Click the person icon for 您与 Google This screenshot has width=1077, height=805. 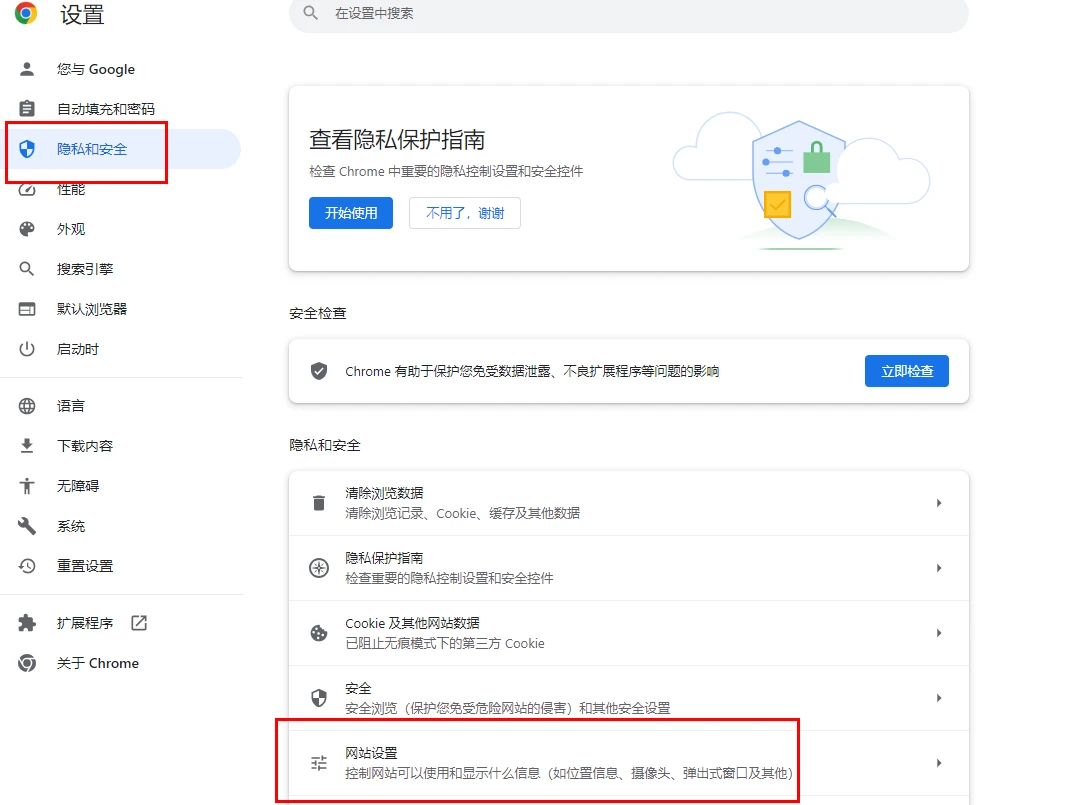27,69
